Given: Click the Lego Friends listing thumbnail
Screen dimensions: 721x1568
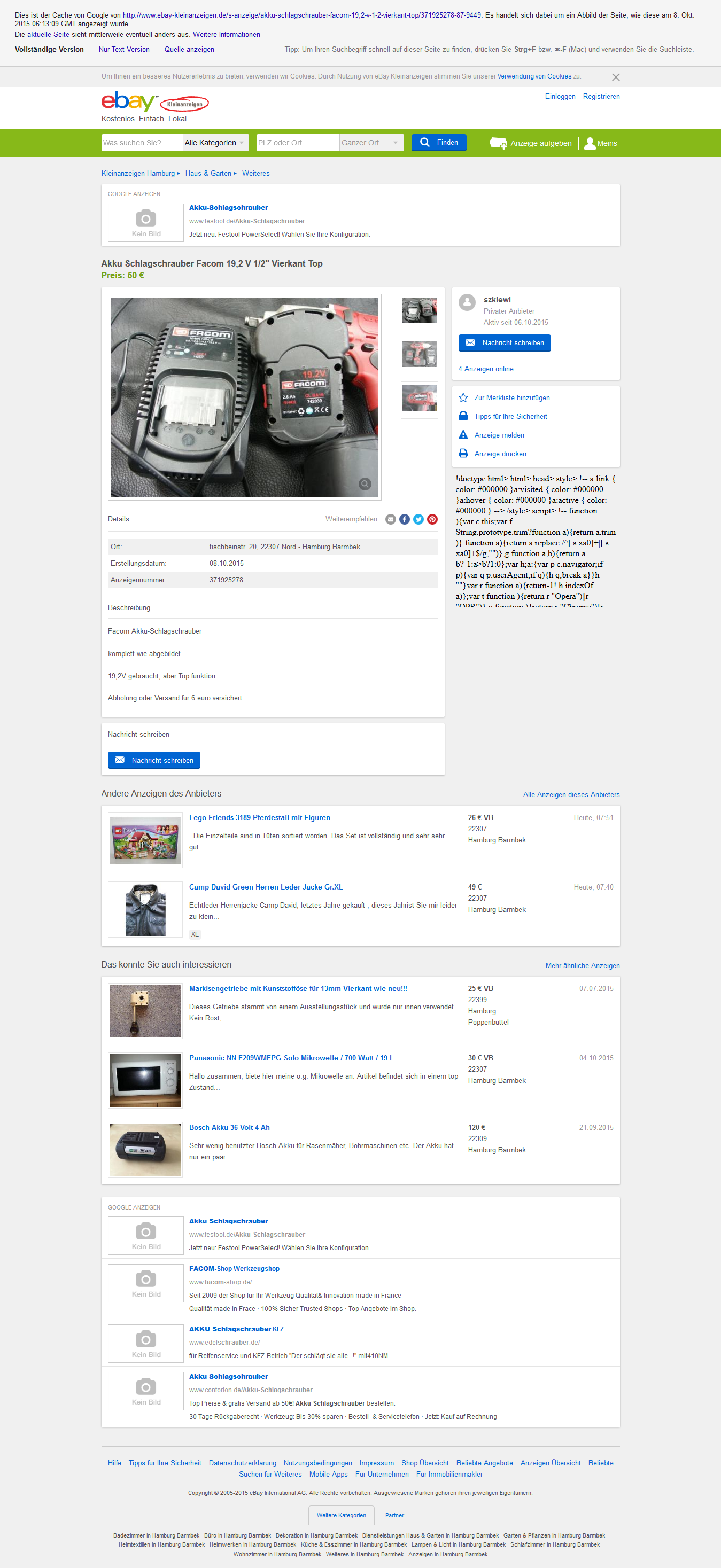Looking at the screenshot, I should tap(145, 840).
